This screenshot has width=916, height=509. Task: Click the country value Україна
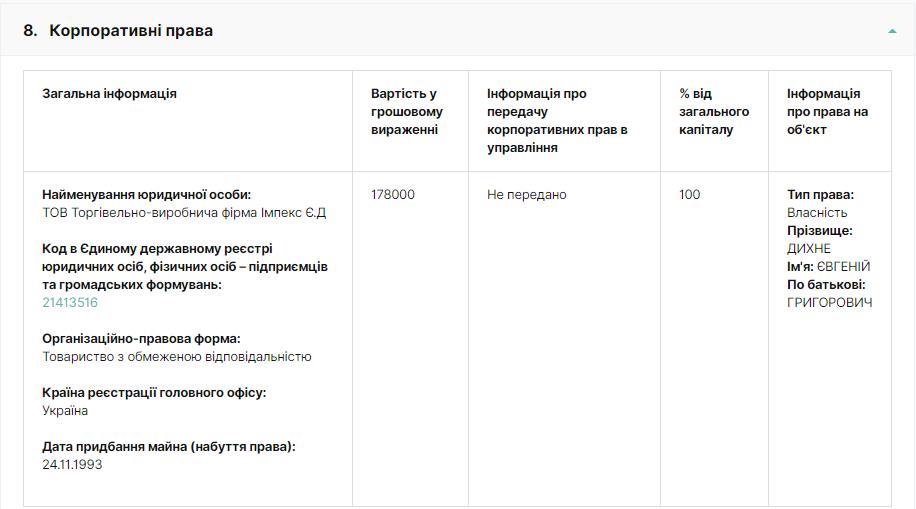coord(65,411)
